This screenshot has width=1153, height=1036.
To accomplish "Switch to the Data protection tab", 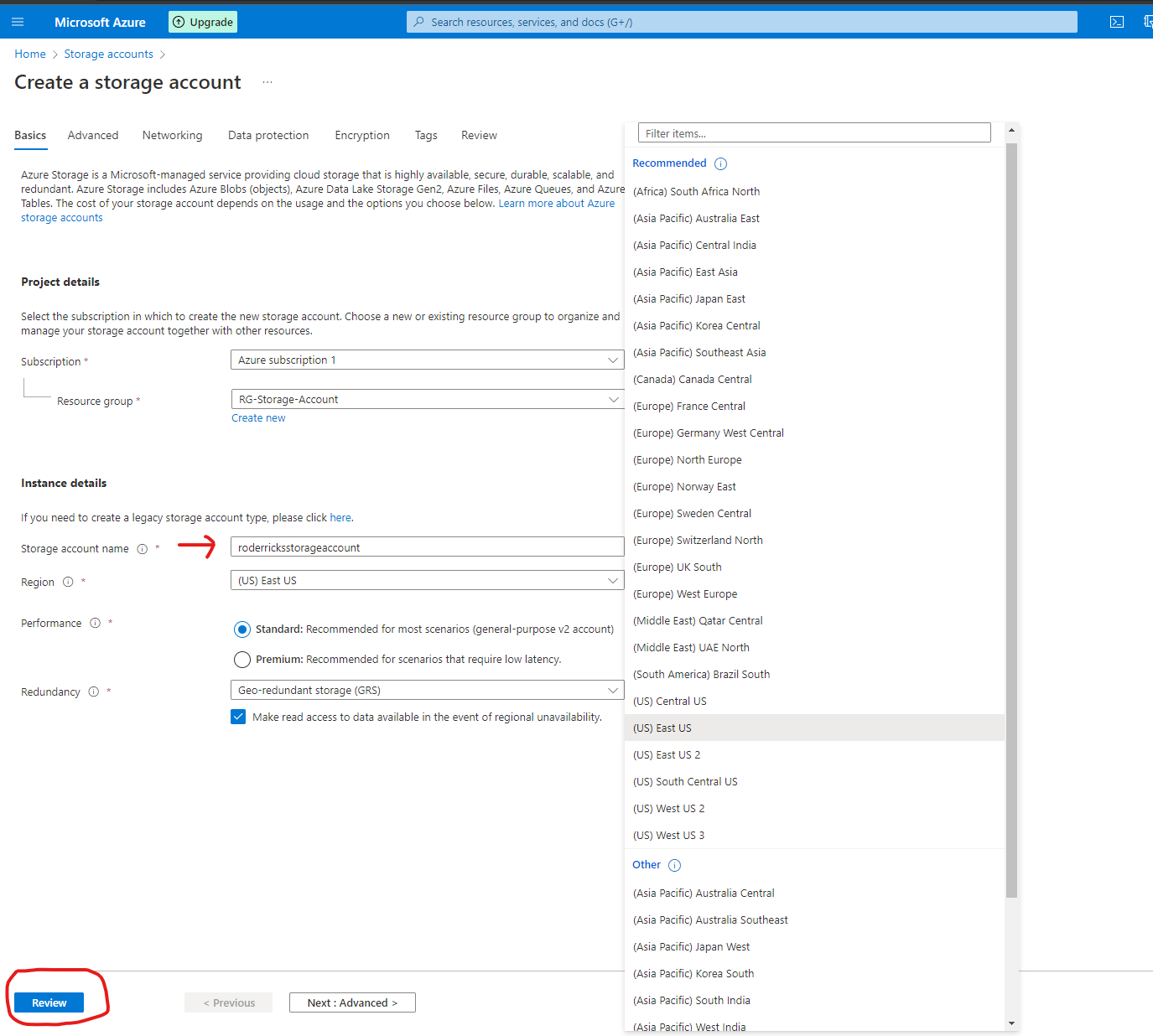I will (268, 135).
